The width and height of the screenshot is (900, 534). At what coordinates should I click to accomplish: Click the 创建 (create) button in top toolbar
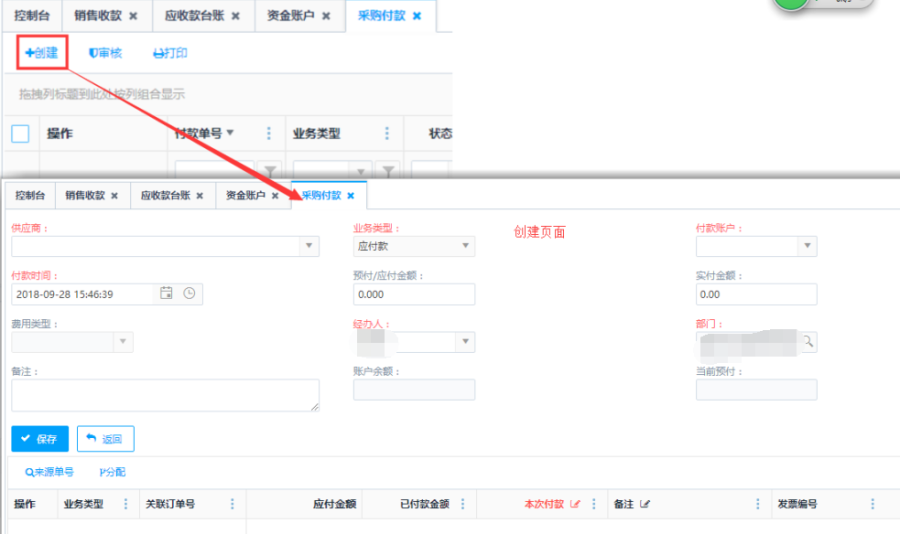pos(42,53)
